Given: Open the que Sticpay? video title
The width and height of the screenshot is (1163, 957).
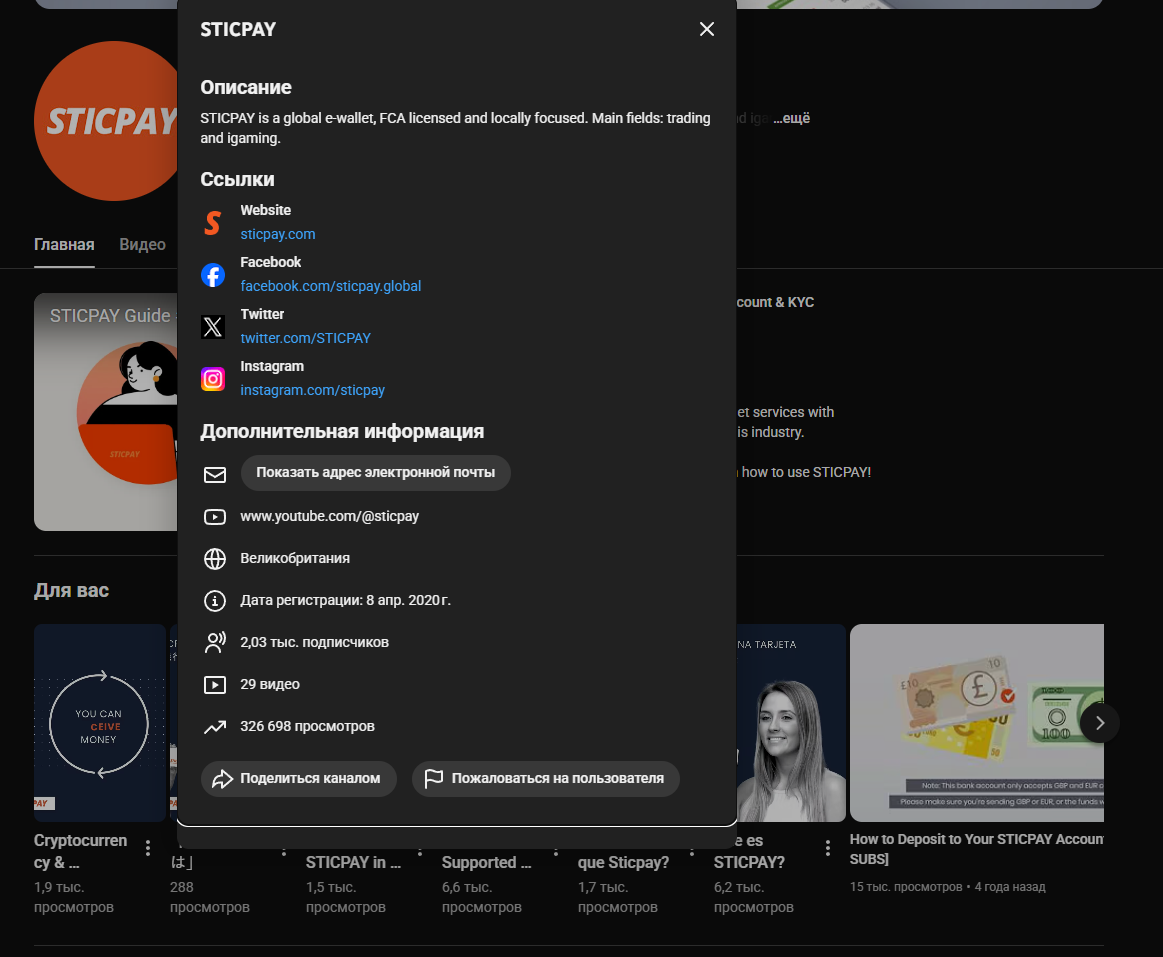Looking at the screenshot, I should (623, 862).
